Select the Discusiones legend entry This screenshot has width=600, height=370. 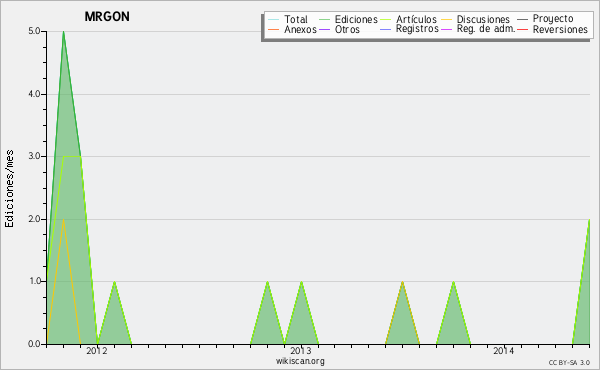click(476, 19)
